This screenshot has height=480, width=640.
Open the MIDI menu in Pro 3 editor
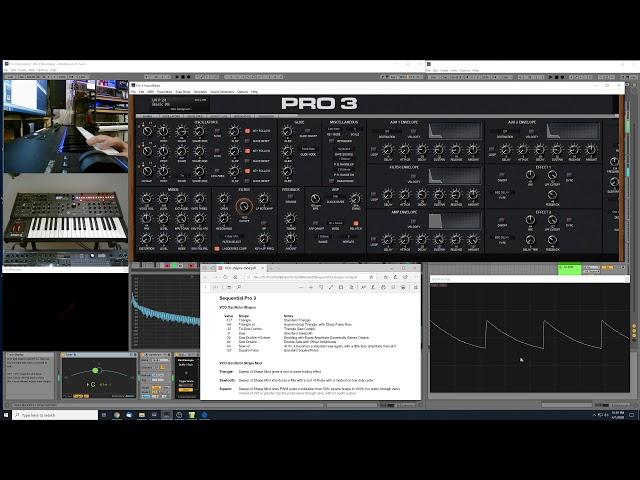pos(150,92)
